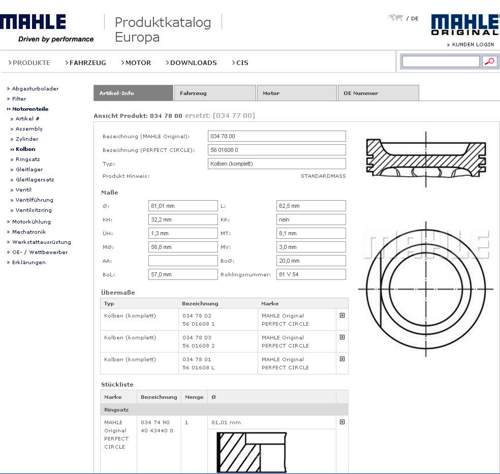
Task: Switch language via DE link
Action: pyautogui.click(x=414, y=19)
